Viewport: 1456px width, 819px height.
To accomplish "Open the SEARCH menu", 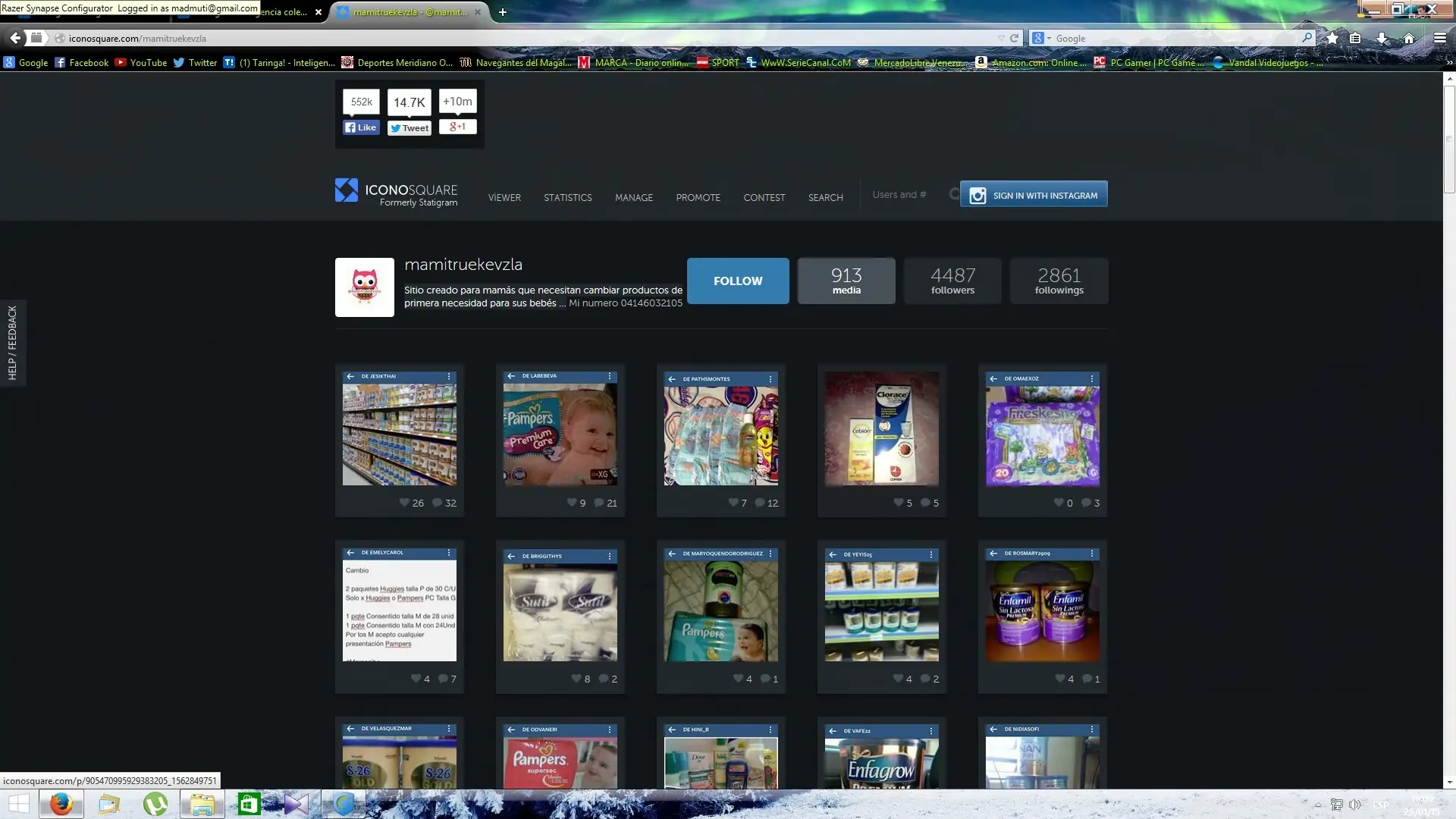I will (826, 197).
